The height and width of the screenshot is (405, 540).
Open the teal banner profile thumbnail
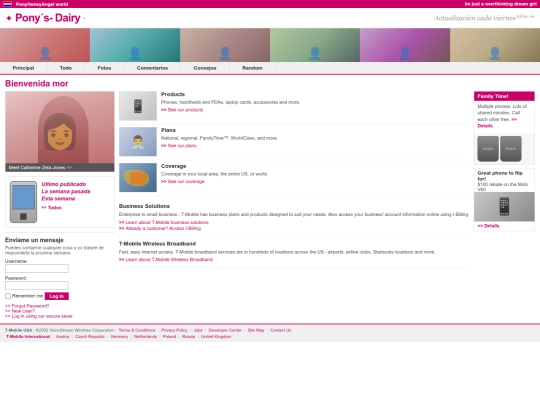tap(135, 45)
